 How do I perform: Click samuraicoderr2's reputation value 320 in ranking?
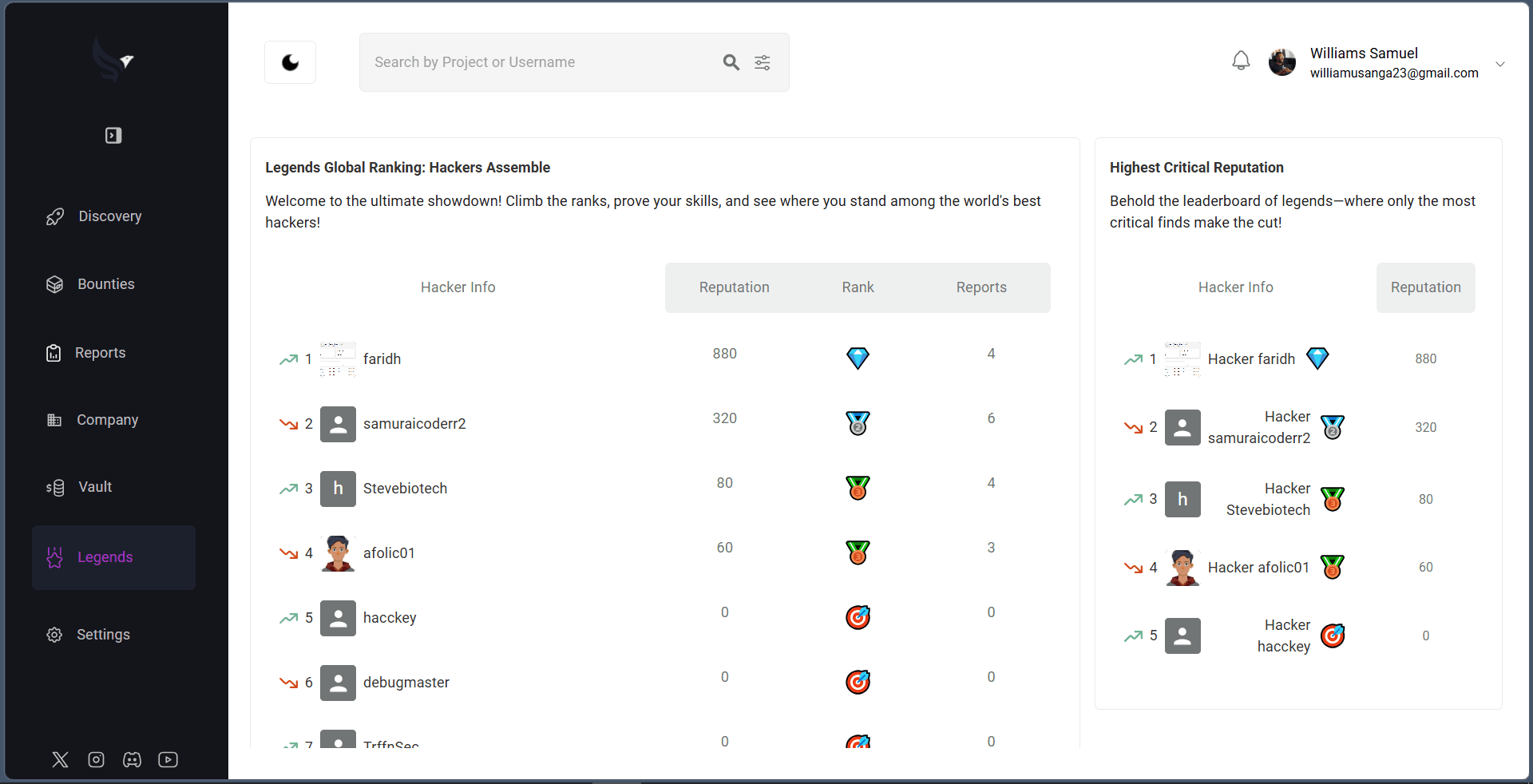[724, 418]
